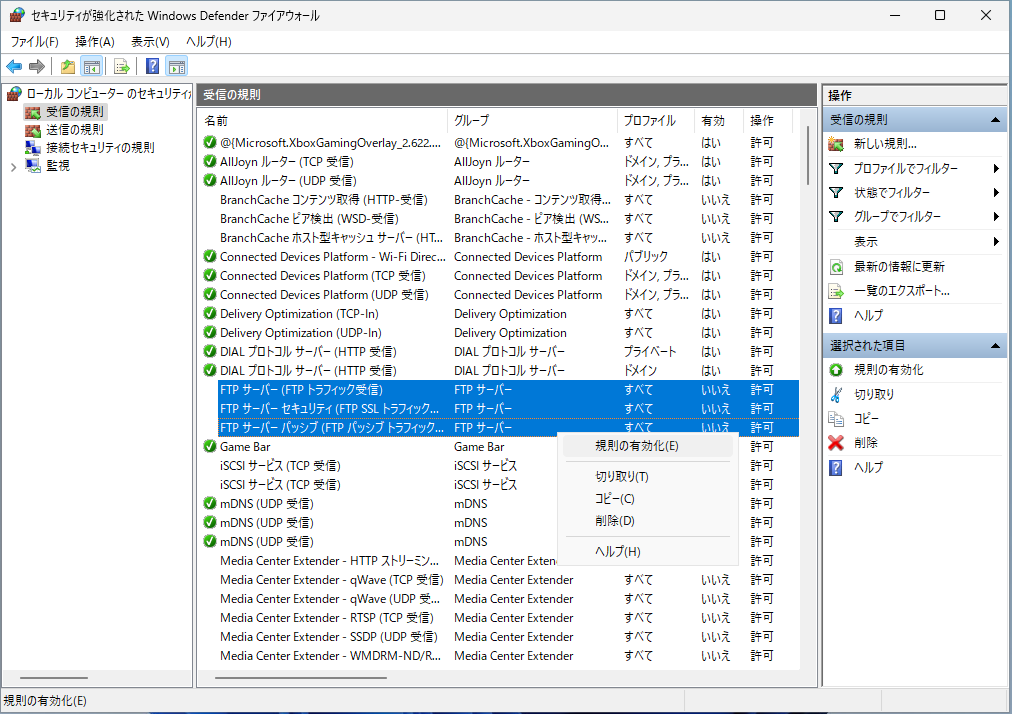
Task: Open the グループでフィルター submenu arrow
Action: pyautogui.click(x=997, y=217)
